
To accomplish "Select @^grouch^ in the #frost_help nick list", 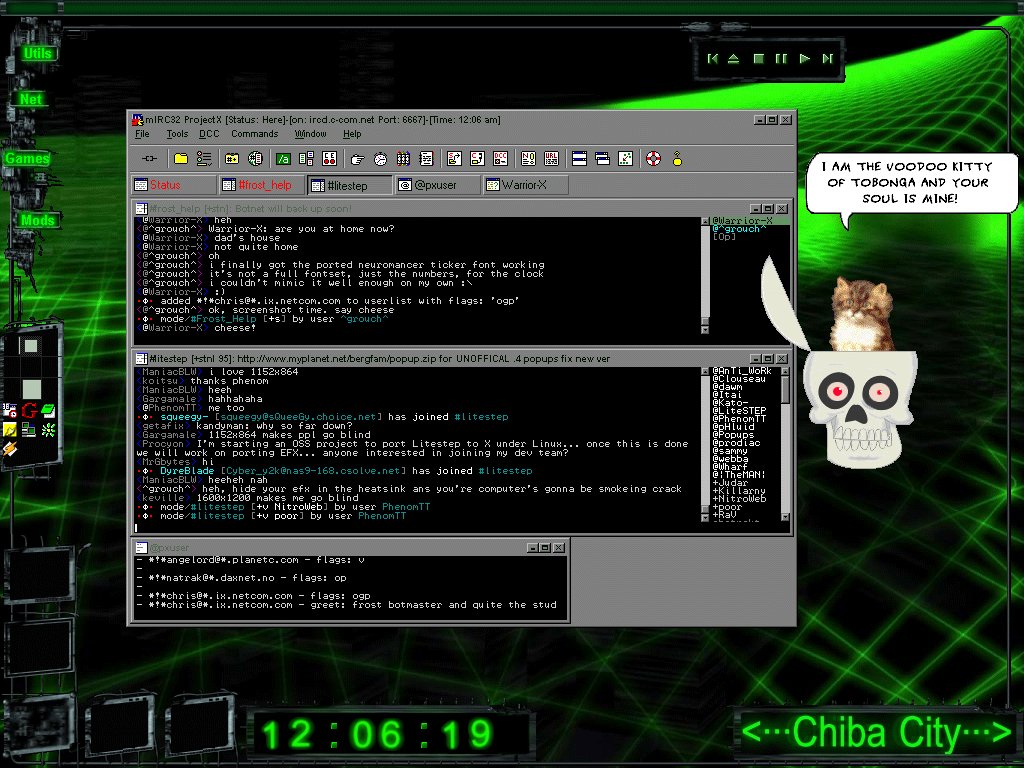I will (x=740, y=229).
